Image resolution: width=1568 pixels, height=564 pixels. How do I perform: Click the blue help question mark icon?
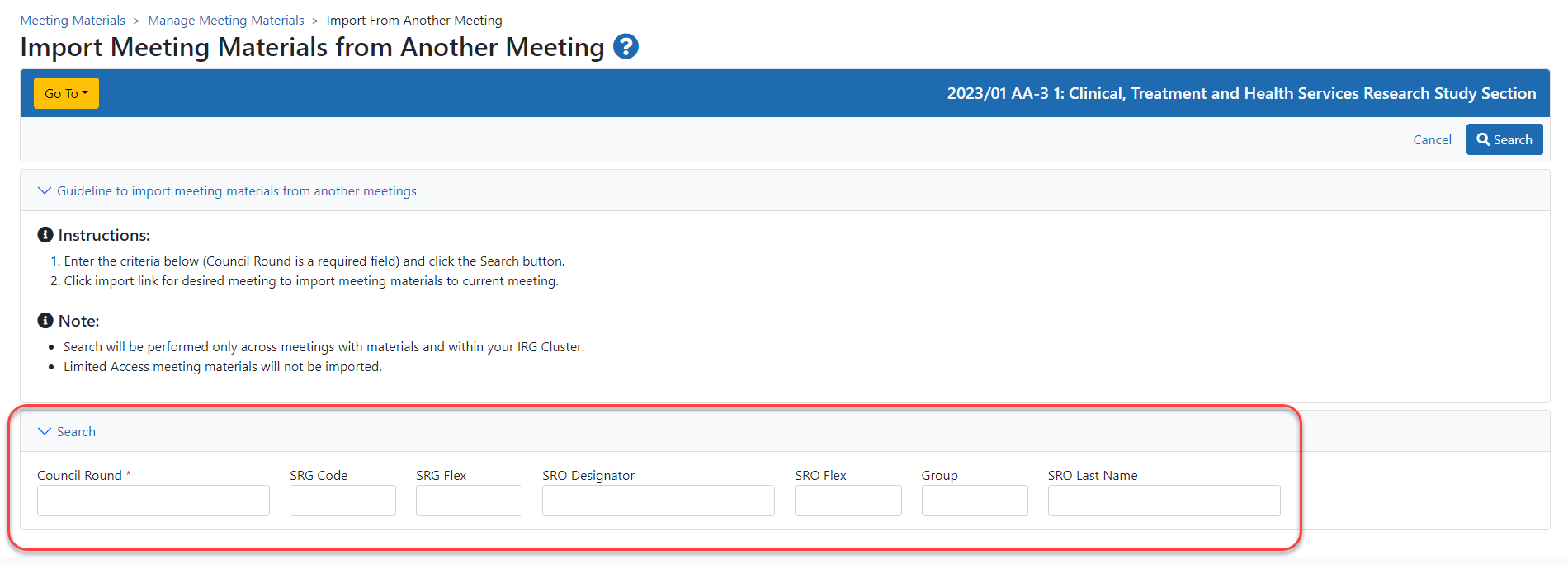pyautogui.click(x=626, y=47)
